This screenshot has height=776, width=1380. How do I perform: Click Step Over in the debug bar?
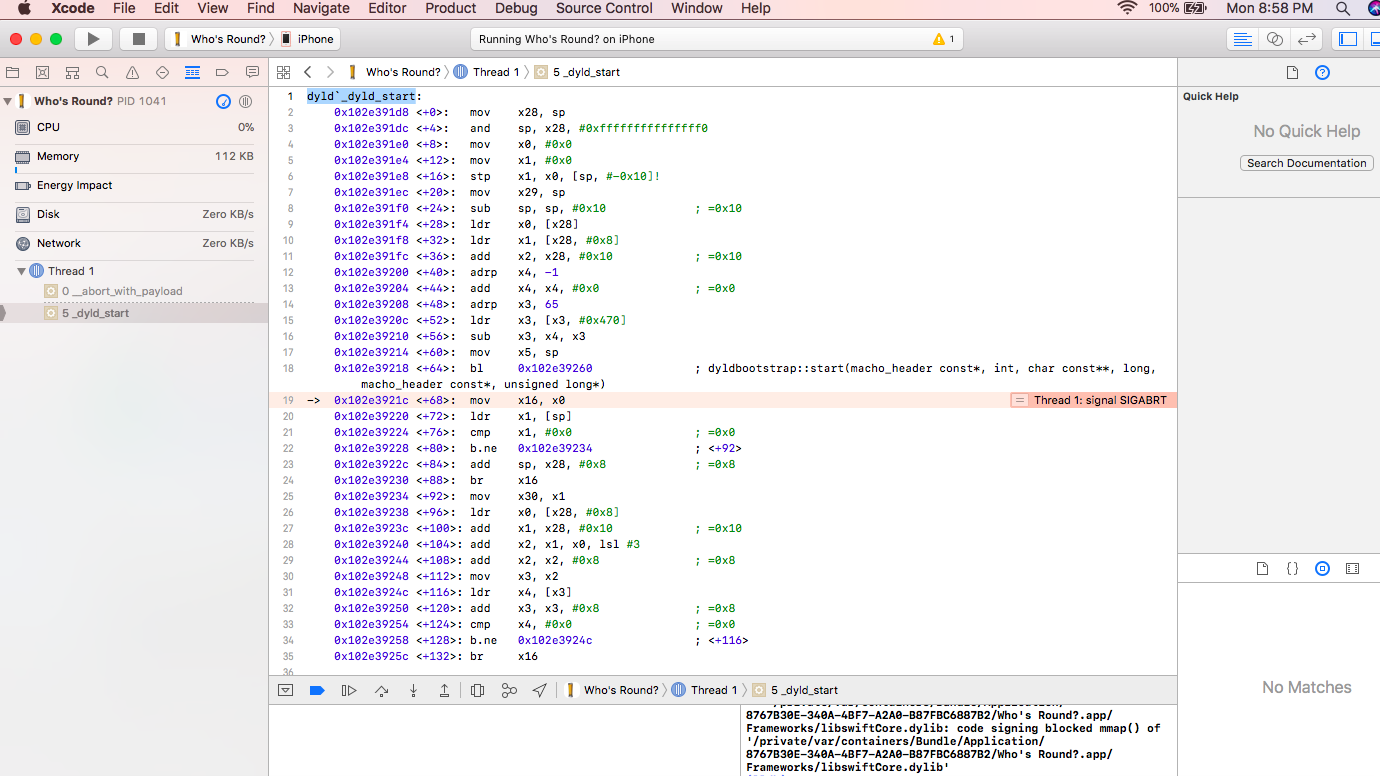coord(381,690)
